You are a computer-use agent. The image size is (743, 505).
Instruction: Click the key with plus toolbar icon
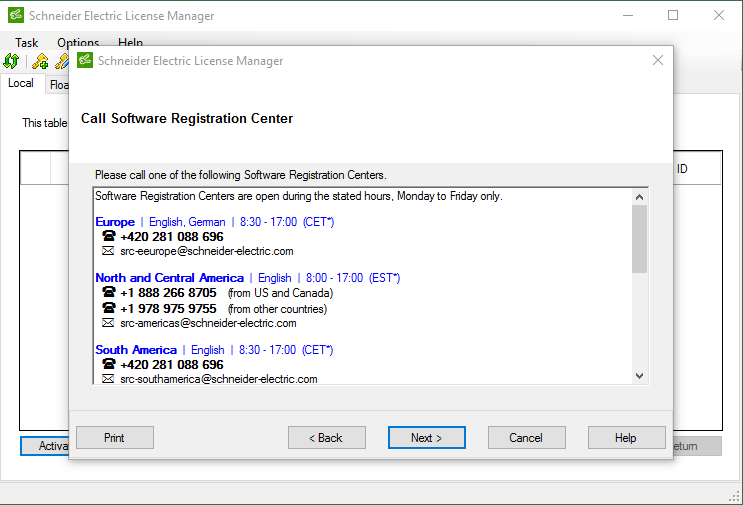click(40, 61)
